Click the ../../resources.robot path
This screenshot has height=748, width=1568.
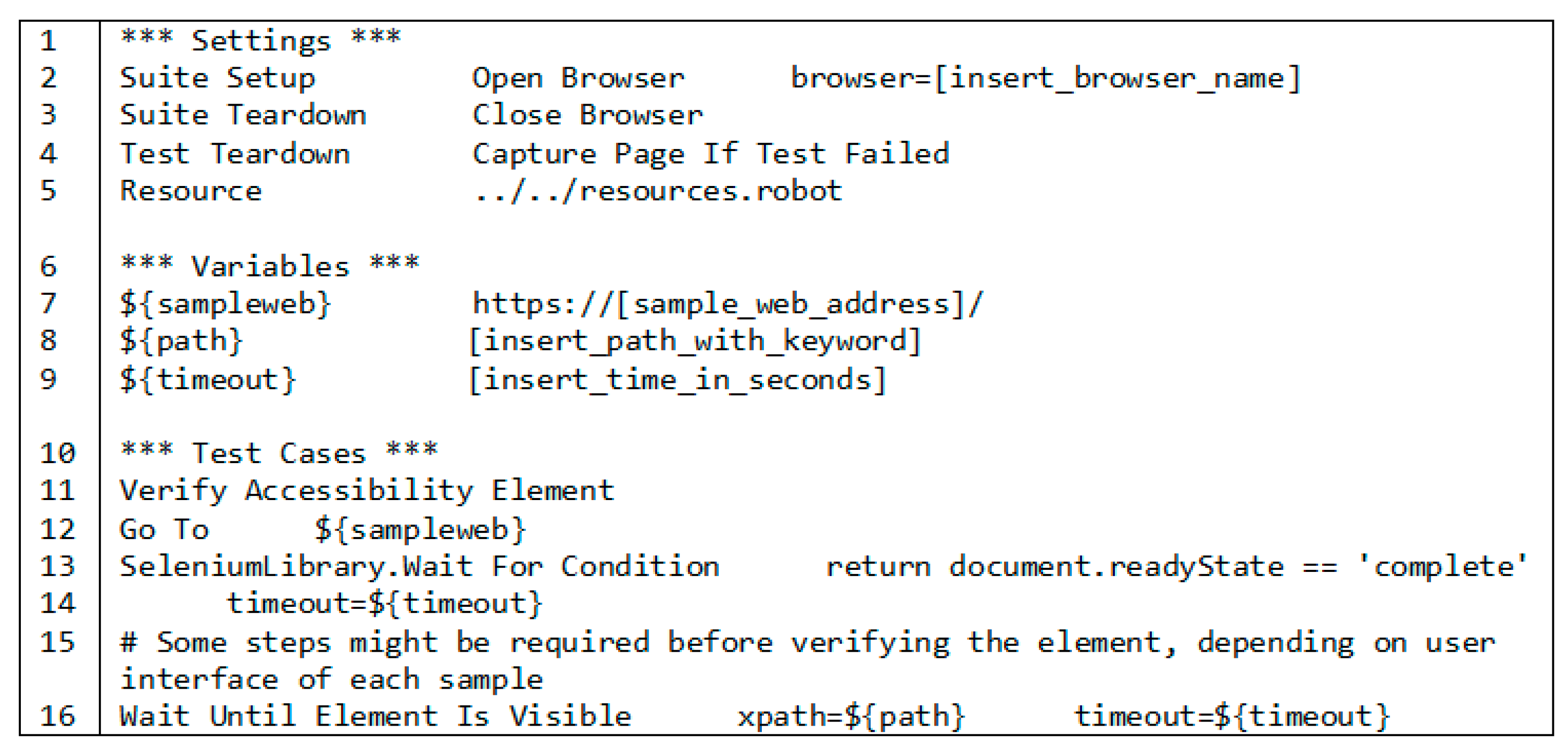[x=657, y=191]
